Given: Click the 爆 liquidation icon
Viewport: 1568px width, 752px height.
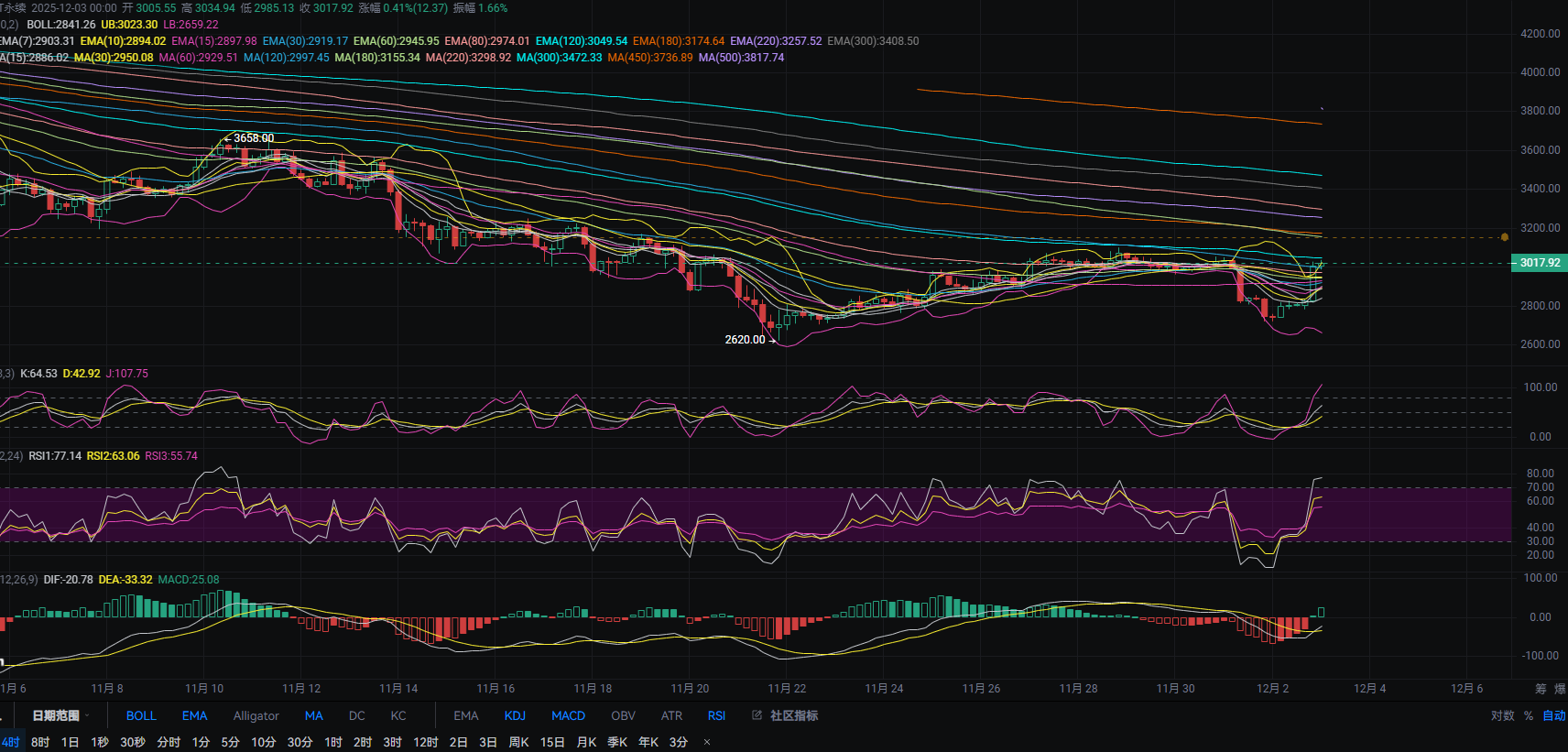Looking at the screenshot, I should (x=1560, y=689).
